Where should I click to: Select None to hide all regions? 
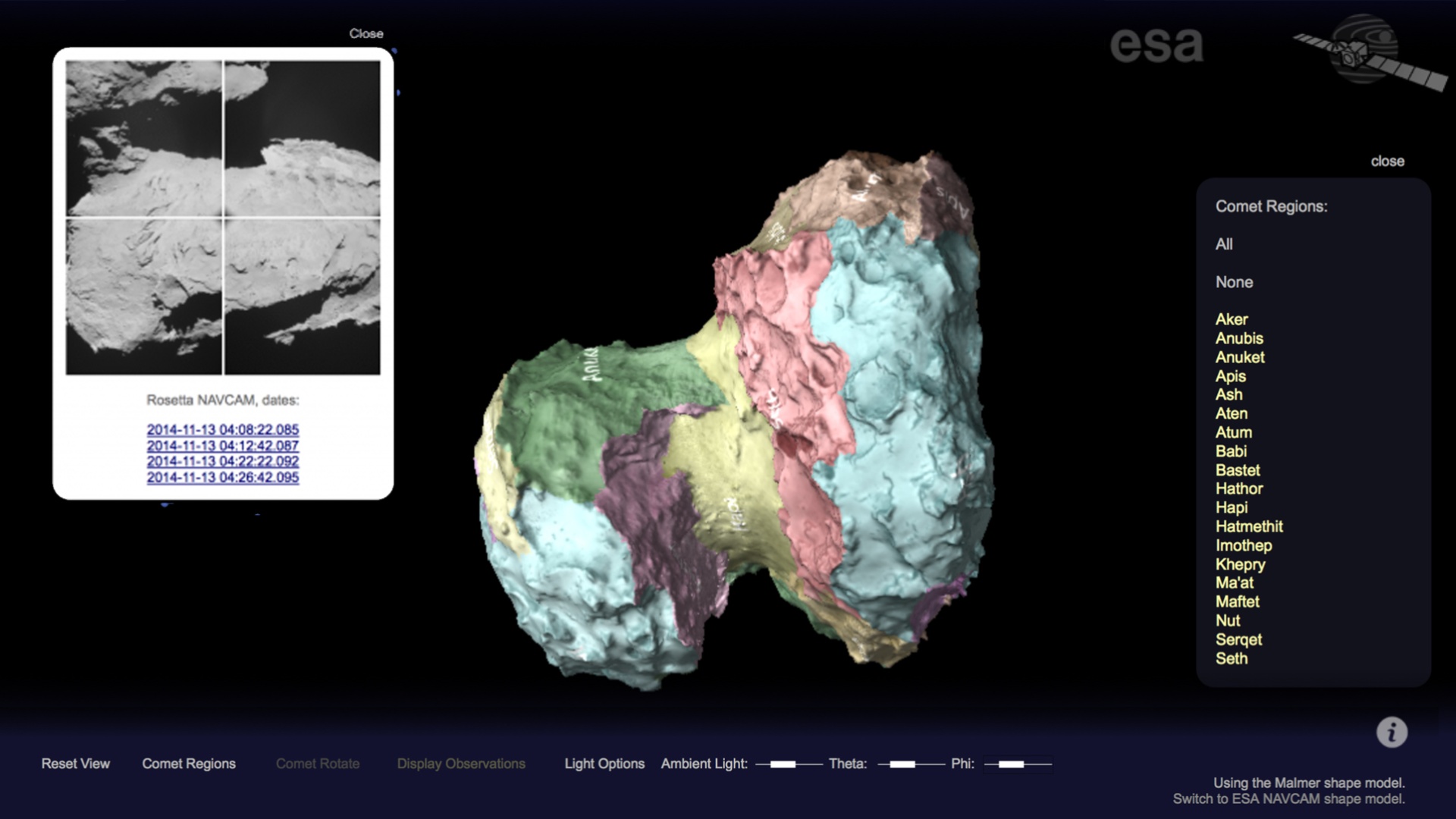pyautogui.click(x=1234, y=282)
